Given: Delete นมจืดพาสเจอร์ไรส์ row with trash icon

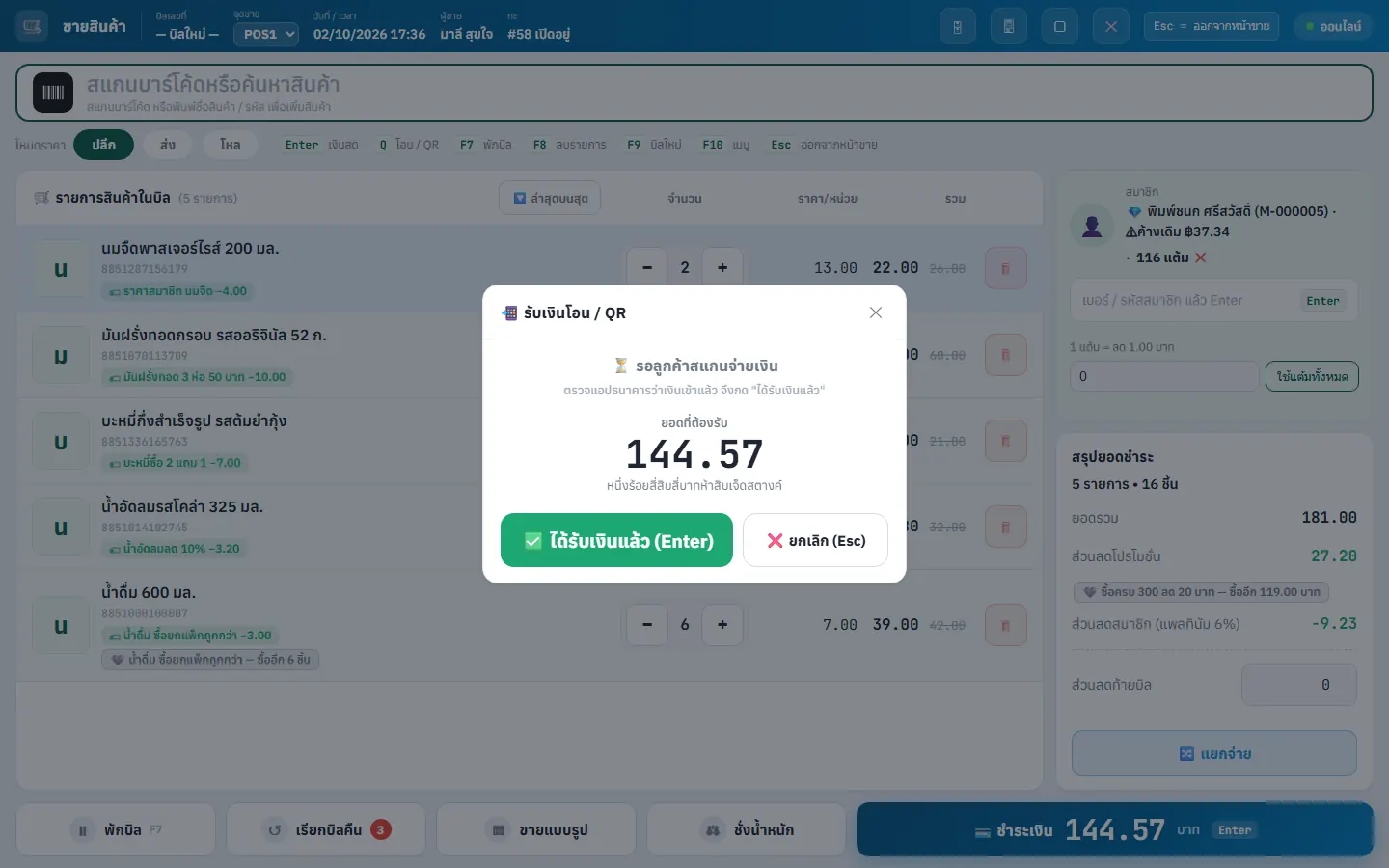Looking at the screenshot, I should tap(1005, 268).
